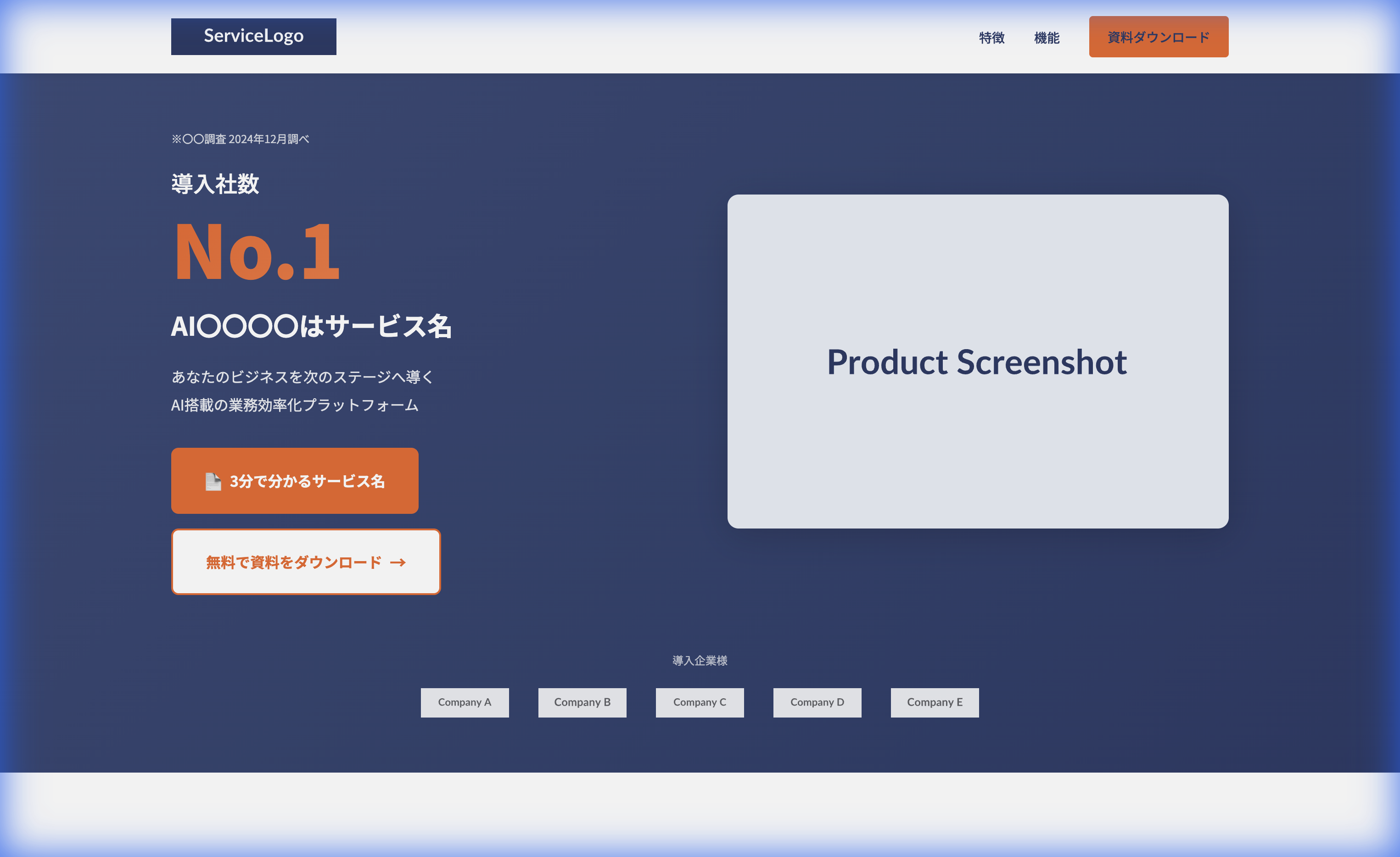Click the Company D logo

point(817,702)
